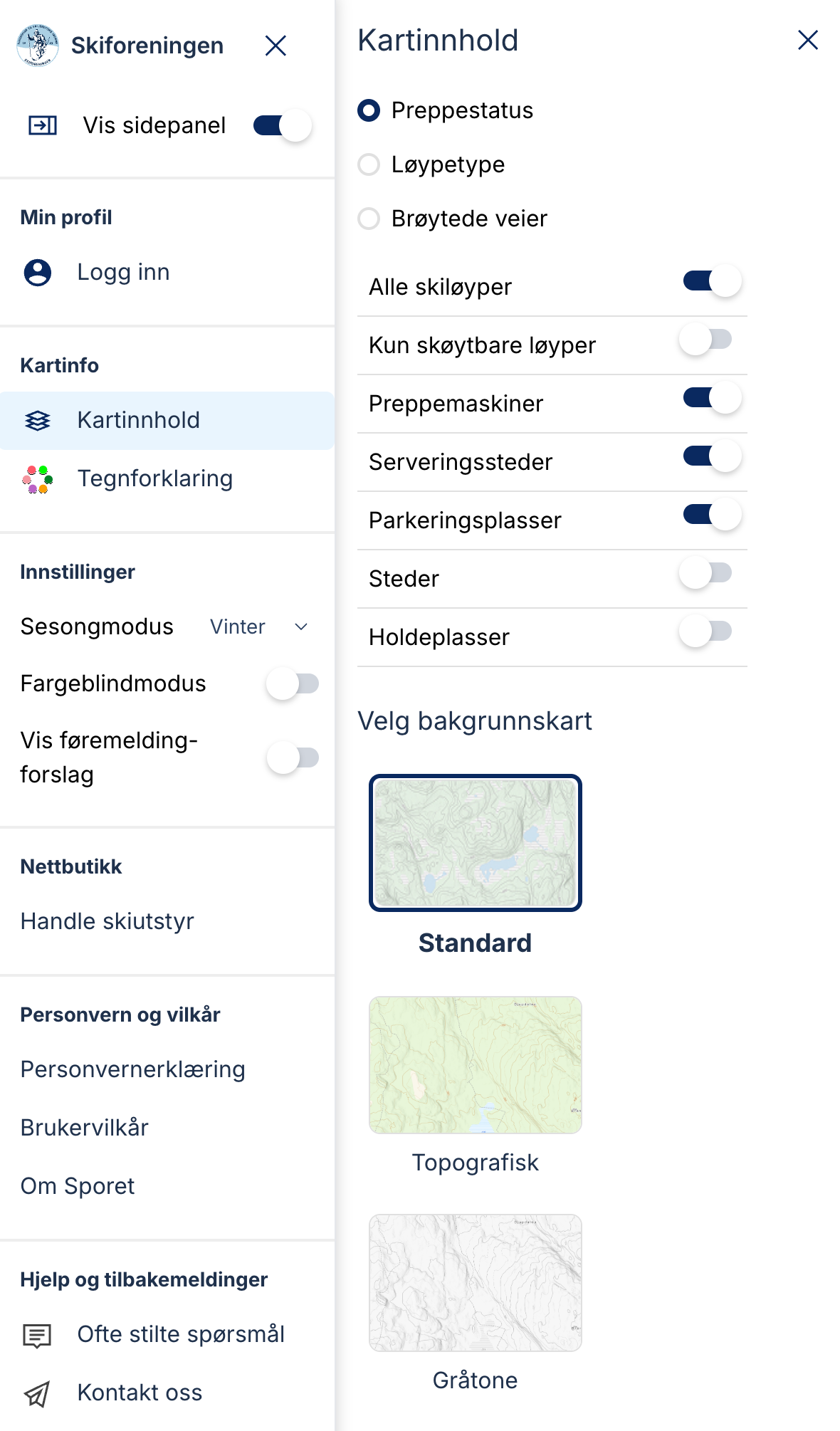Image resolution: width=840 pixels, height=1431 pixels.
Task: Enable the Holdeplasser switch
Action: pyautogui.click(x=705, y=631)
